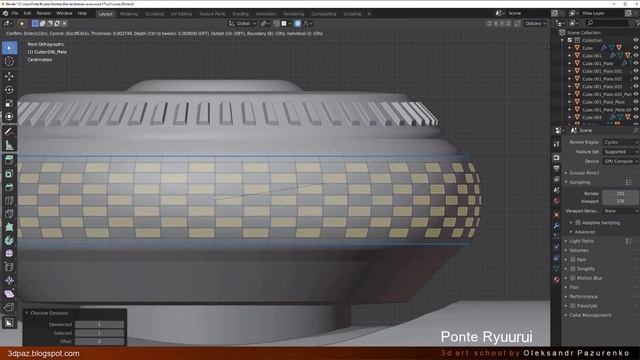Switch to the Modeling workspace tab

[x=129, y=14]
